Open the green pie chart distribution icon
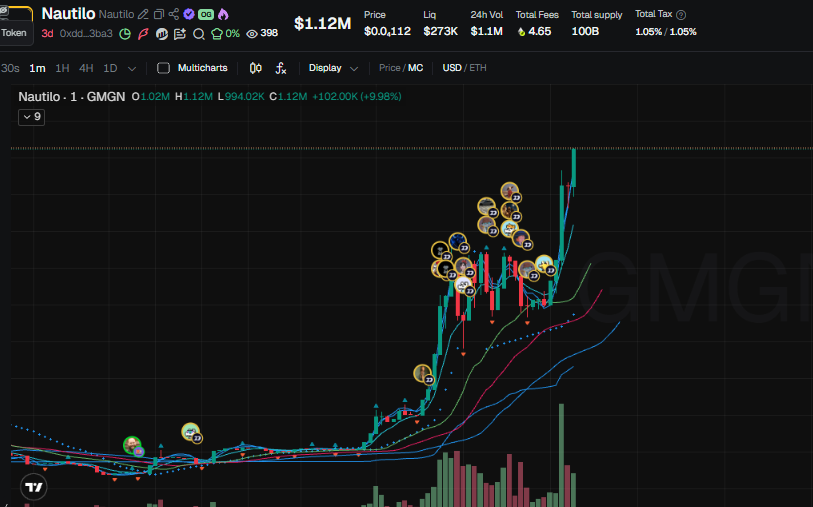The height and width of the screenshot is (507, 813). [x=125, y=34]
